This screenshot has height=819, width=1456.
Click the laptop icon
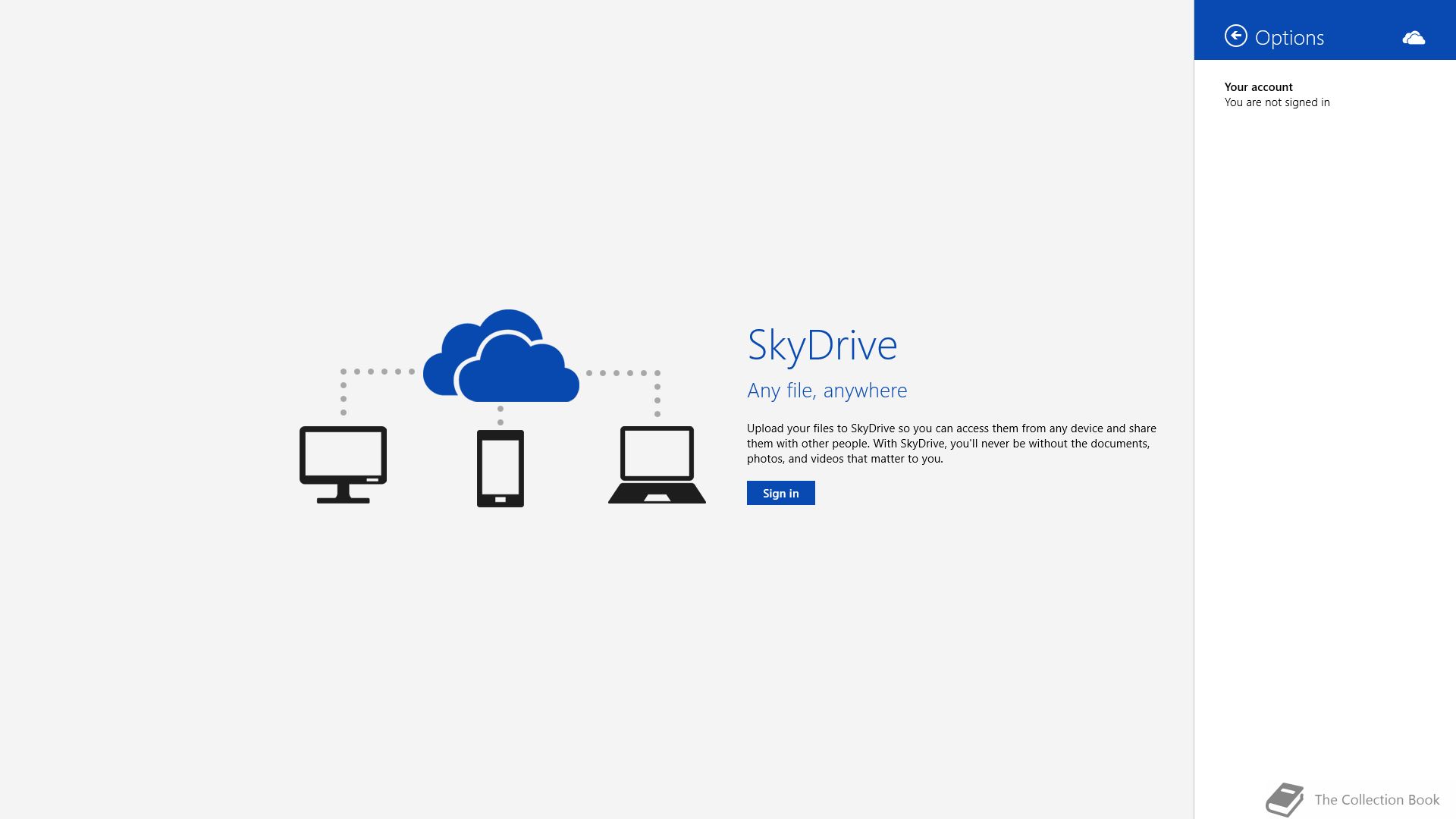pos(657,464)
